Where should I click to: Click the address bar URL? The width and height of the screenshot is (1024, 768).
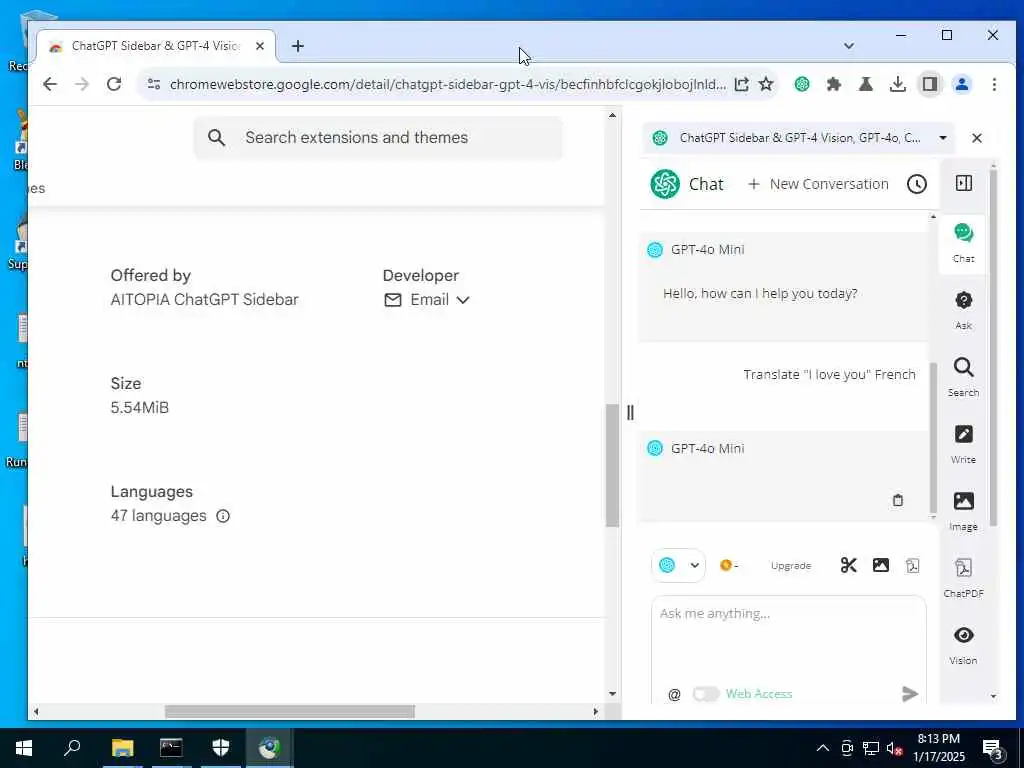pyautogui.click(x=447, y=84)
